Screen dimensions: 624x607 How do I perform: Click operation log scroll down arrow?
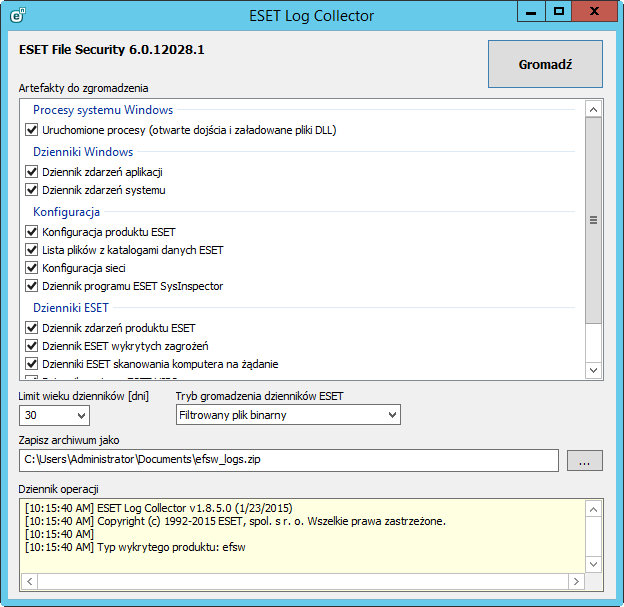pos(593,564)
